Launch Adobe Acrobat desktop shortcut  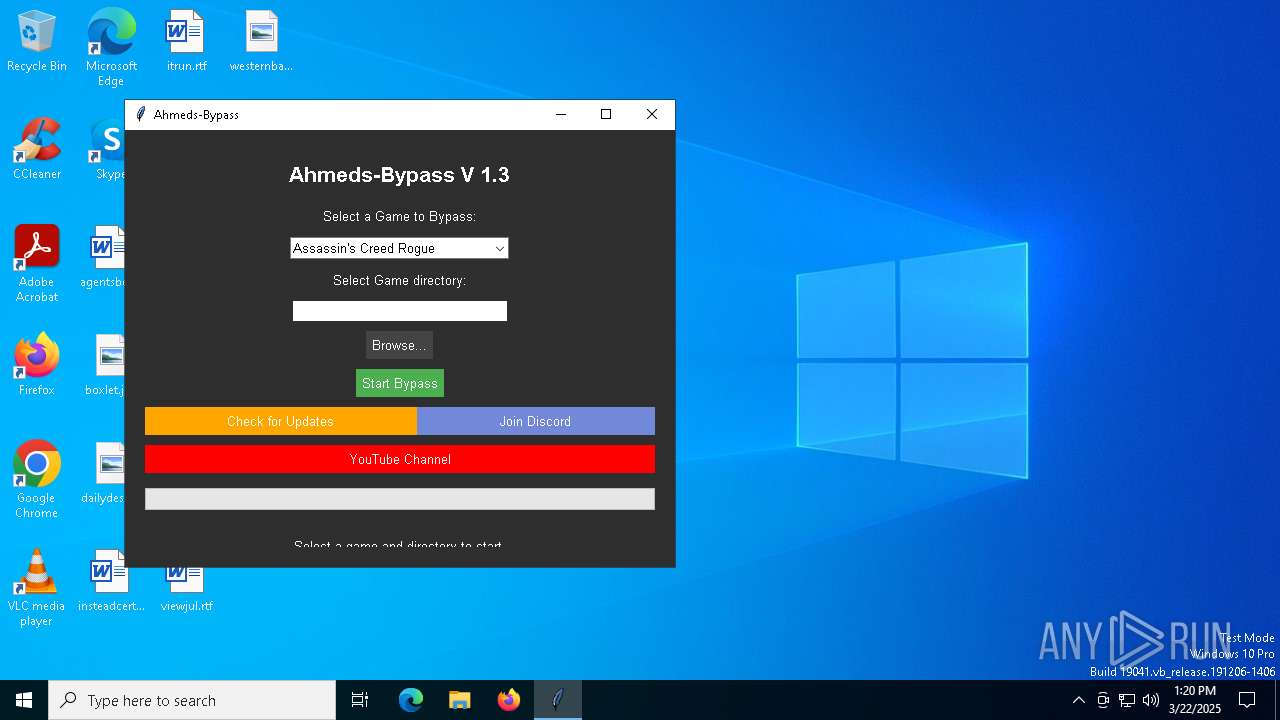pyautogui.click(x=37, y=263)
